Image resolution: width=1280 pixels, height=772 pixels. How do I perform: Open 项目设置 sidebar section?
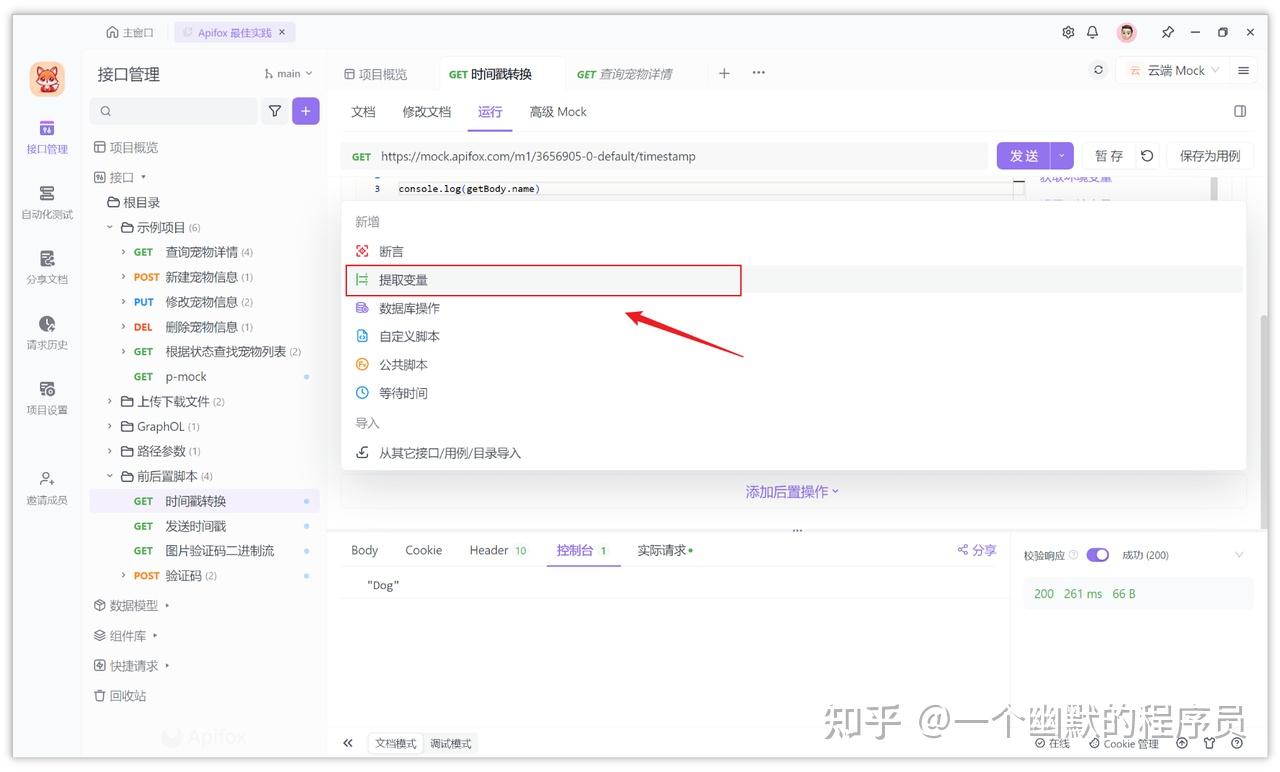coord(47,397)
